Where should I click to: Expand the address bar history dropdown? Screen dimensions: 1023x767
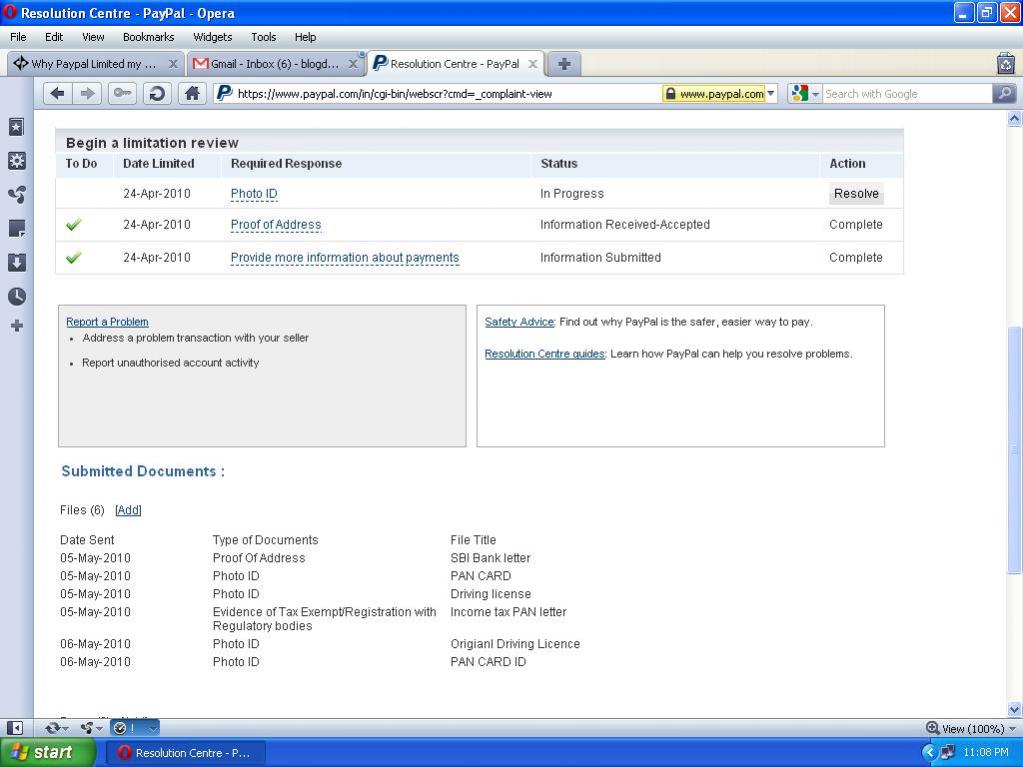(x=771, y=94)
